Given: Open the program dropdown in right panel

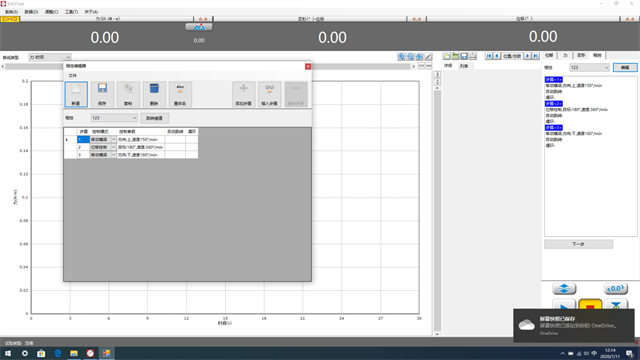Looking at the screenshot, I should (589, 67).
